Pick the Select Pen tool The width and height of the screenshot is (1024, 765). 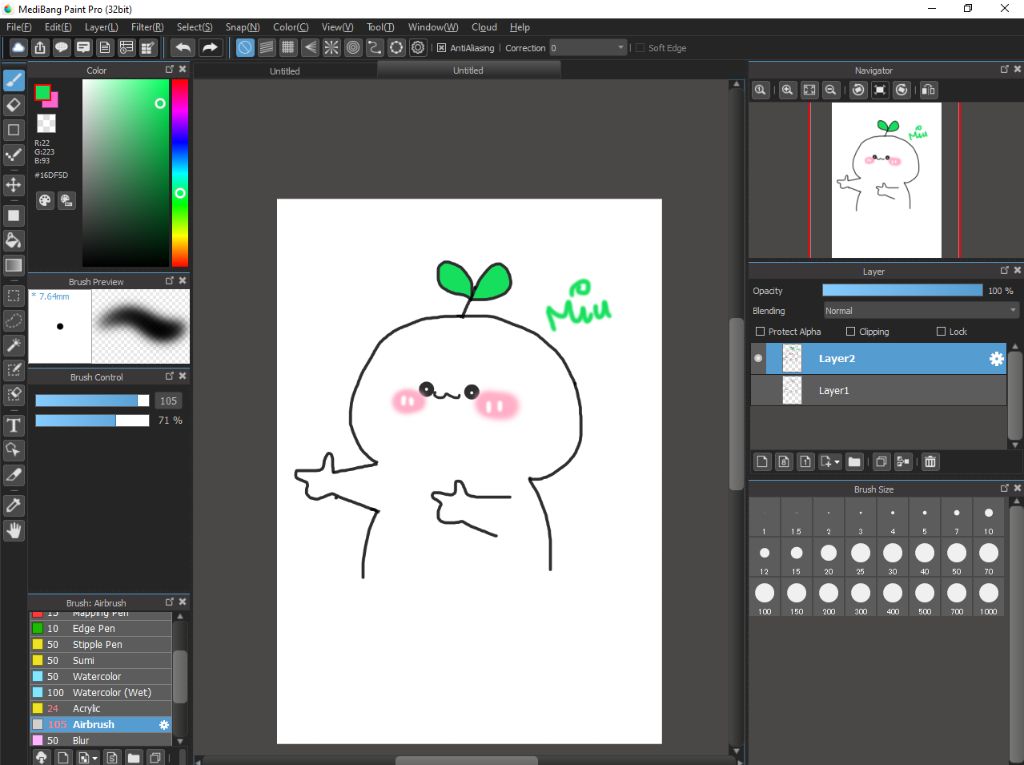(14, 370)
